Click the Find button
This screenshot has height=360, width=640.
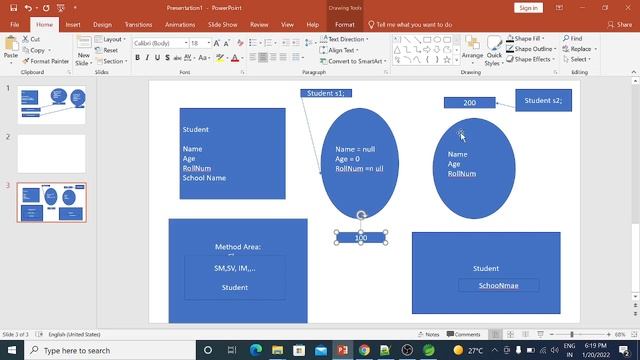[572, 38]
